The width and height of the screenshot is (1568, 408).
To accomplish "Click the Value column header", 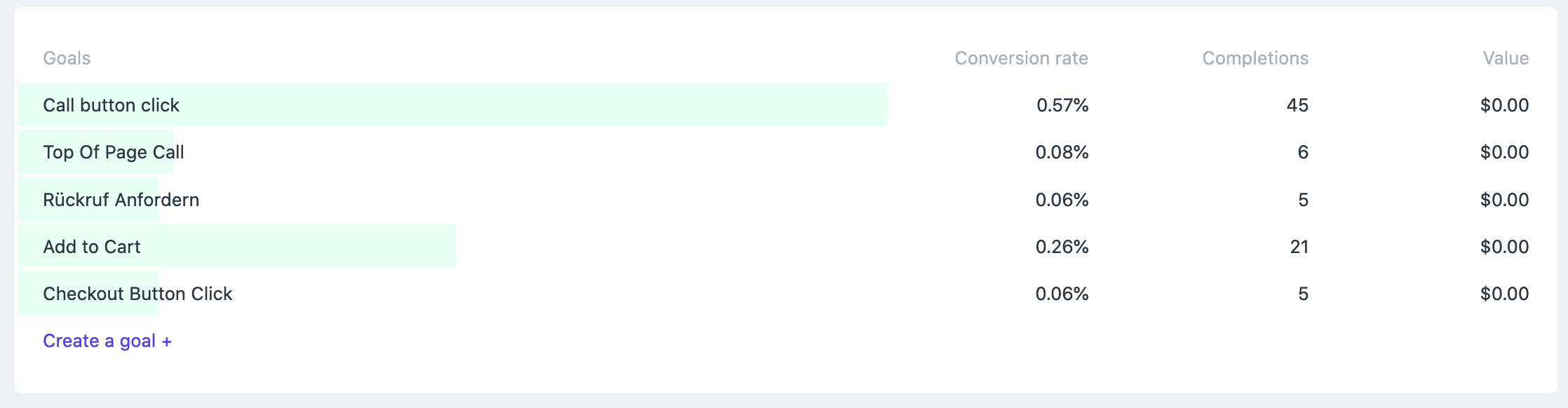I will coord(1506,58).
